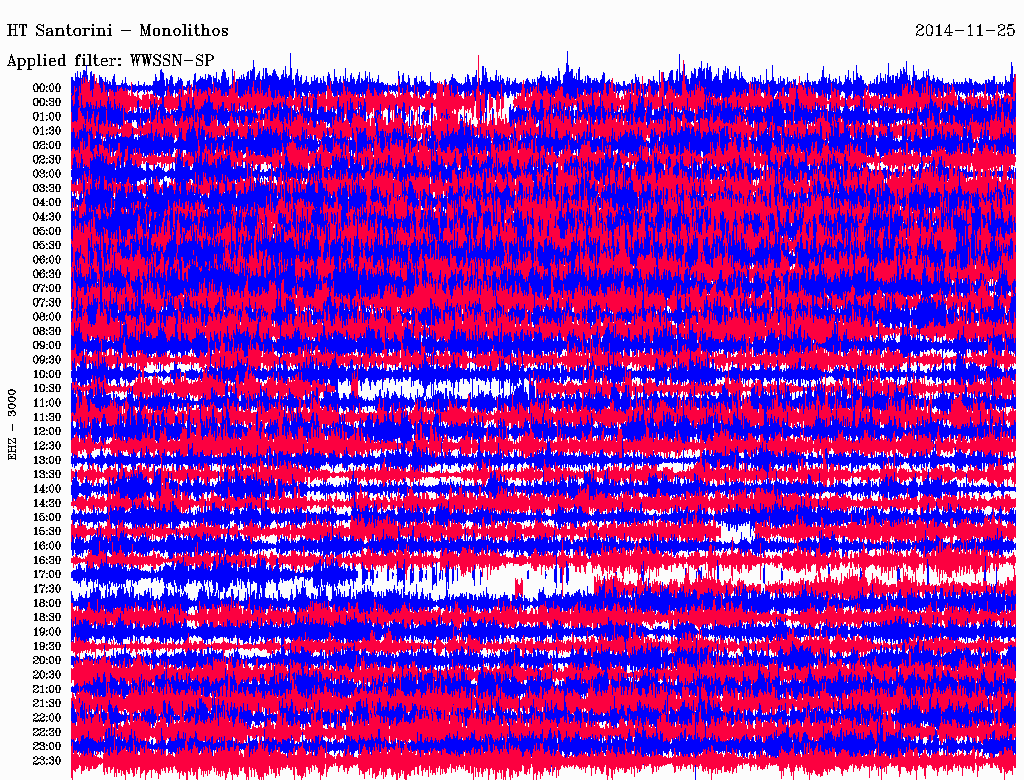Viewport: 1024px width, 780px height.
Task: Click the 'Applied filter: WWSSN-SP' label
Action: (x=110, y=61)
